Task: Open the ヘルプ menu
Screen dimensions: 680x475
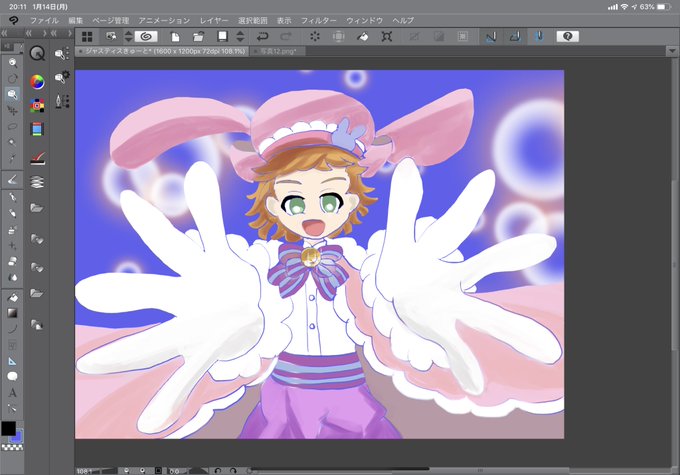Action: 403,20
